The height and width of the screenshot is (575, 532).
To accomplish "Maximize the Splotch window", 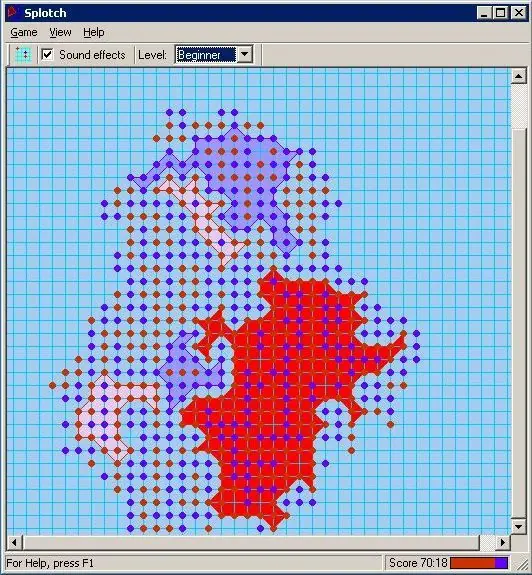I will coord(500,13).
